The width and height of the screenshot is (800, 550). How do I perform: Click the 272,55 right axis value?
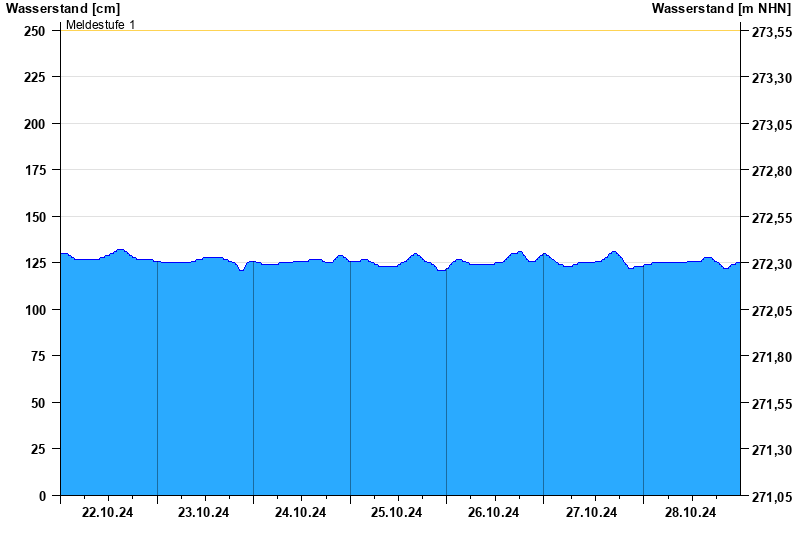(771, 218)
